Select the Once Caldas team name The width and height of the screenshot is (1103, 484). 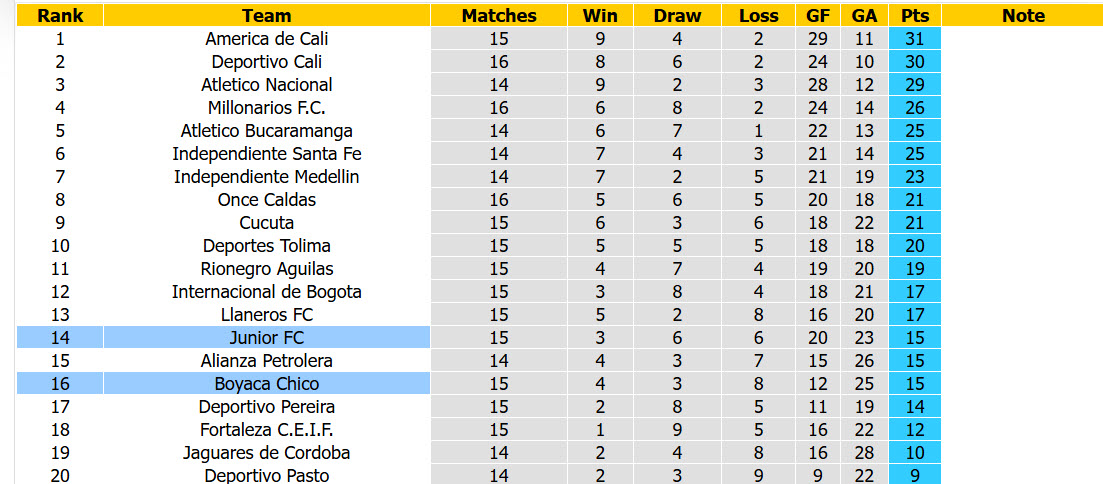point(267,200)
